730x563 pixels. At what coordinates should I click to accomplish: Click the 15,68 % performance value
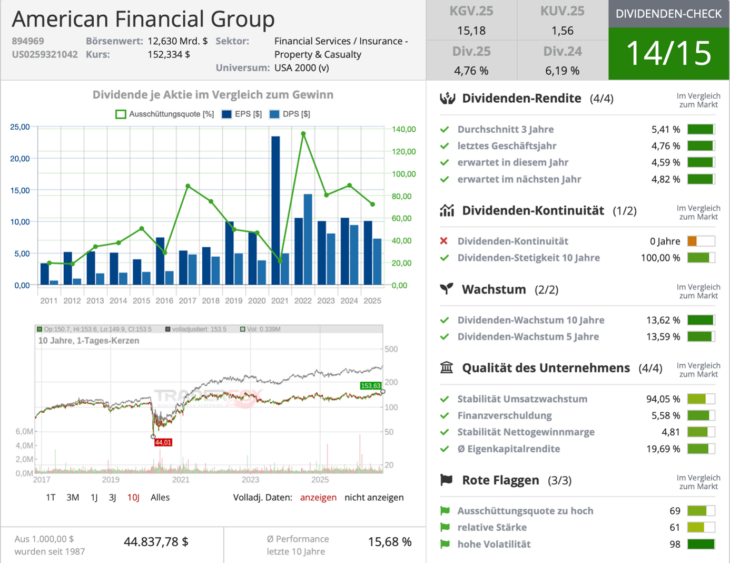[390, 542]
